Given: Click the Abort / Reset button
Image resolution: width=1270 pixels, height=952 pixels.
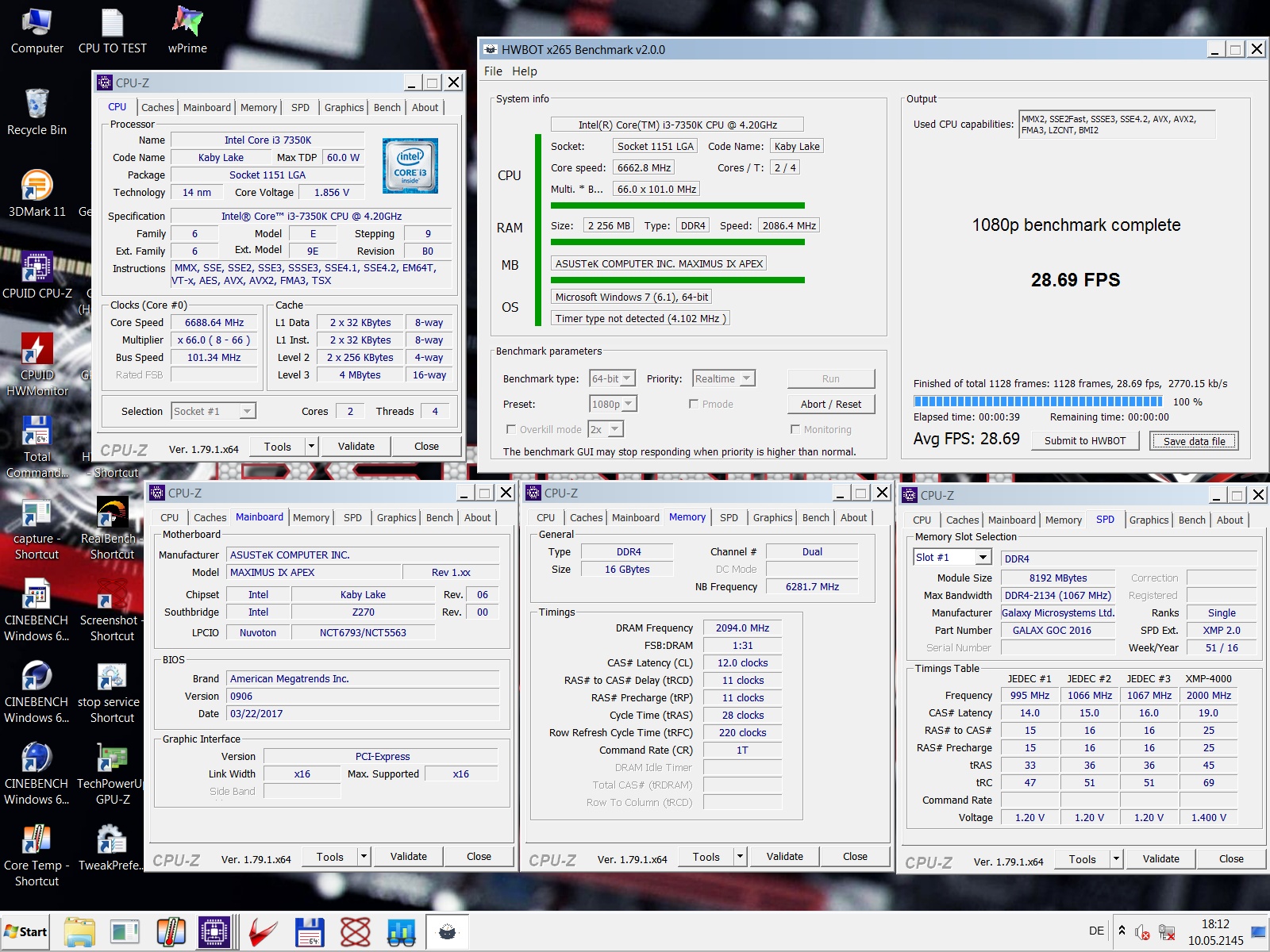Looking at the screenshot, I should (x=831, y=404).
